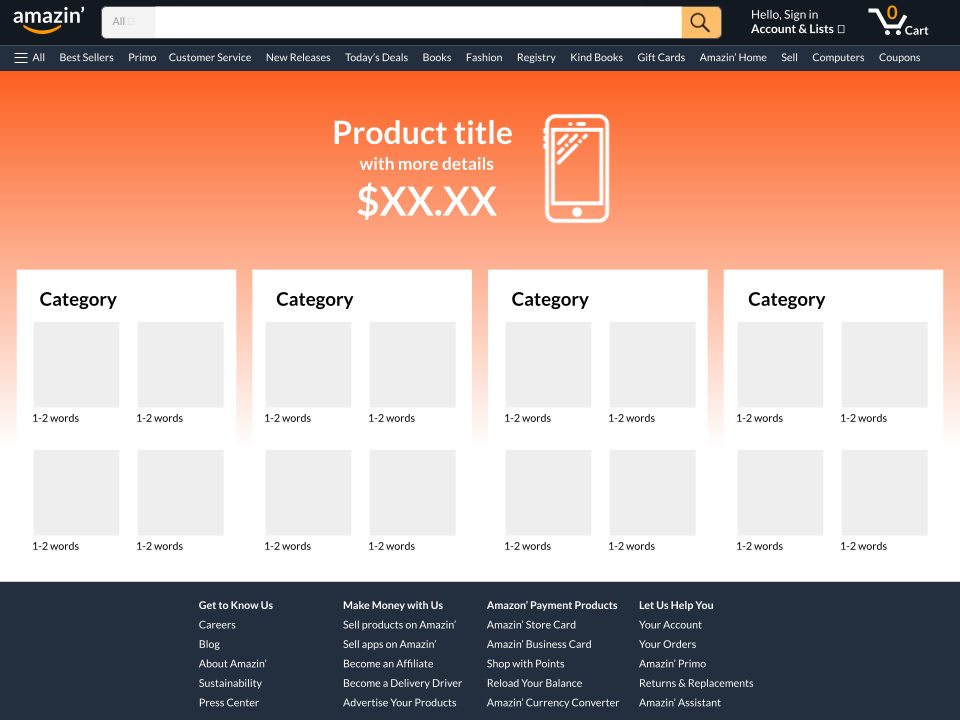Open Advertise Your Products link
960x720 pixels.
(x=399, y=703)
